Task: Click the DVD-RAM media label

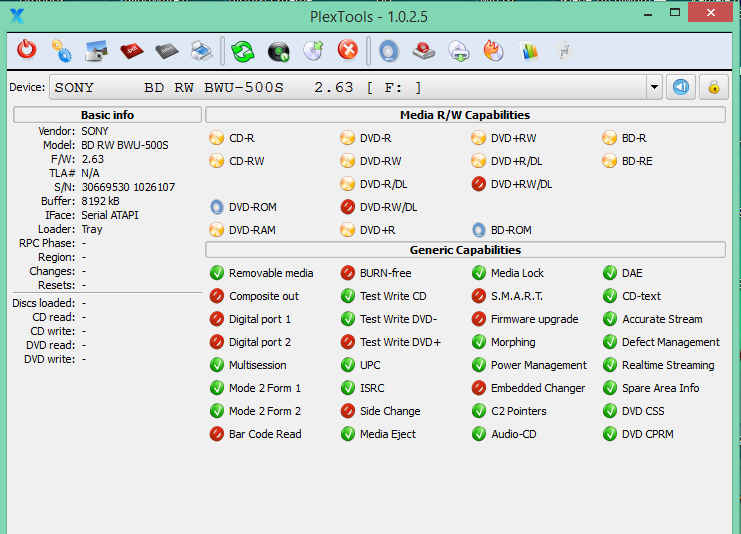Action: click(x=252, y=230)
